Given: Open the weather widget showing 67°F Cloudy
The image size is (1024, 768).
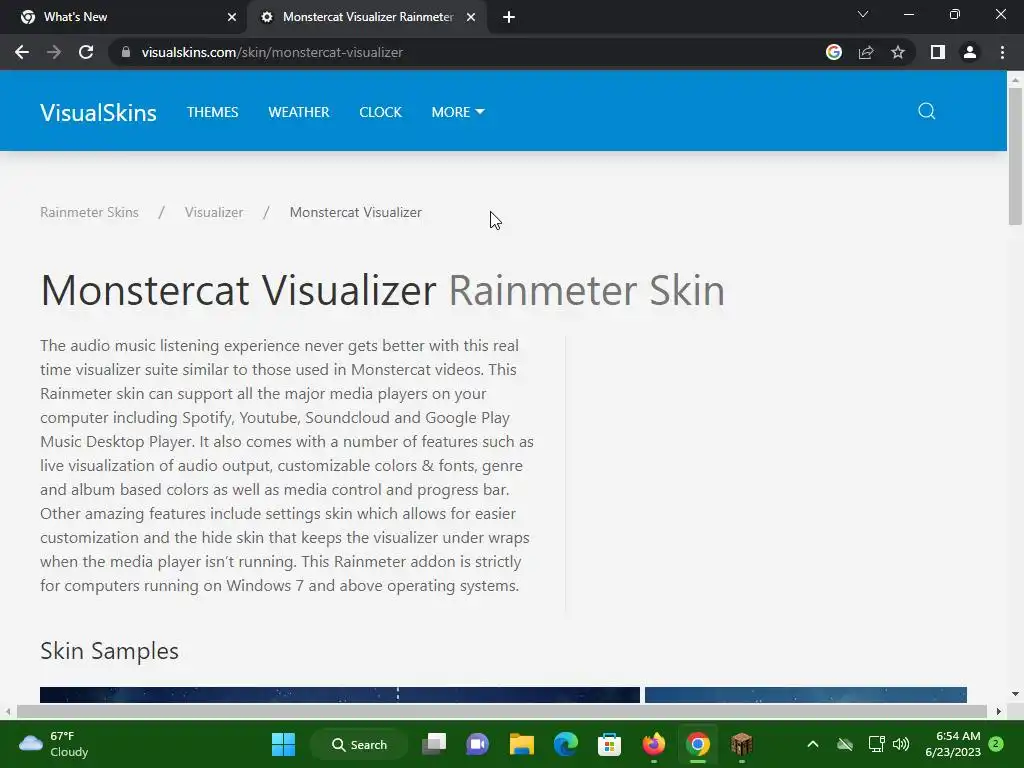Looking at the screenshot, I should click(54, 744).
